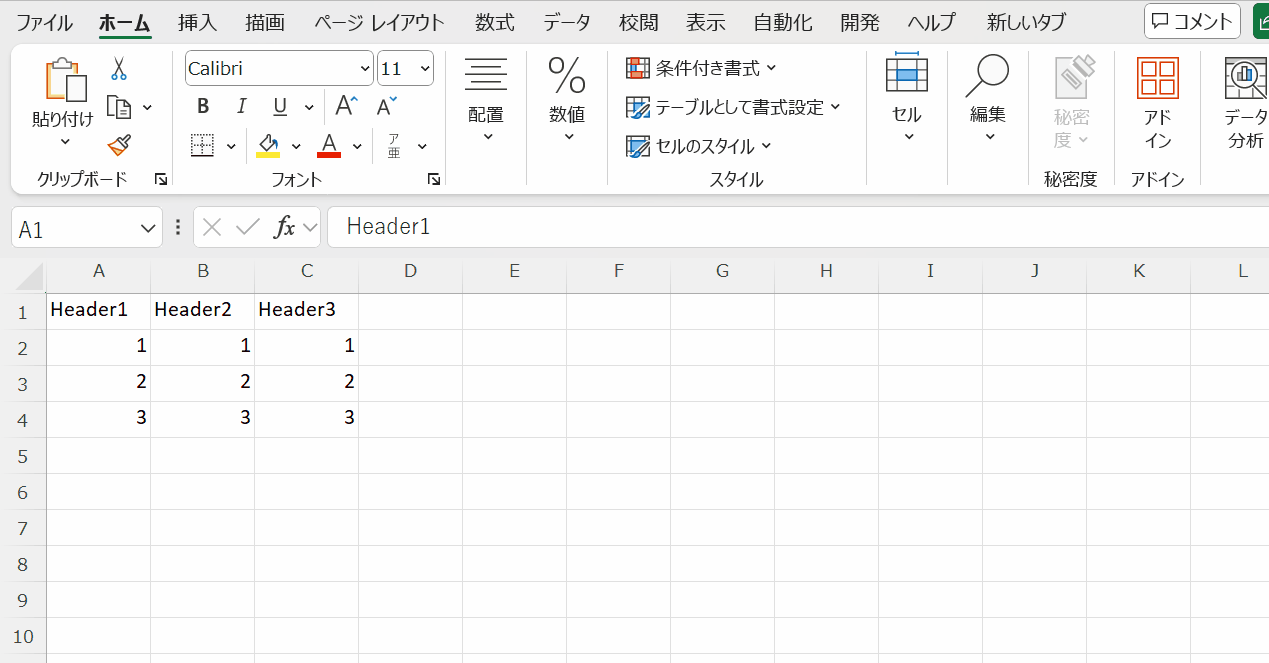This screenshot has height=663, width=1269.
Task: Open the alignment (配置) group
Action: coord(486,100)
